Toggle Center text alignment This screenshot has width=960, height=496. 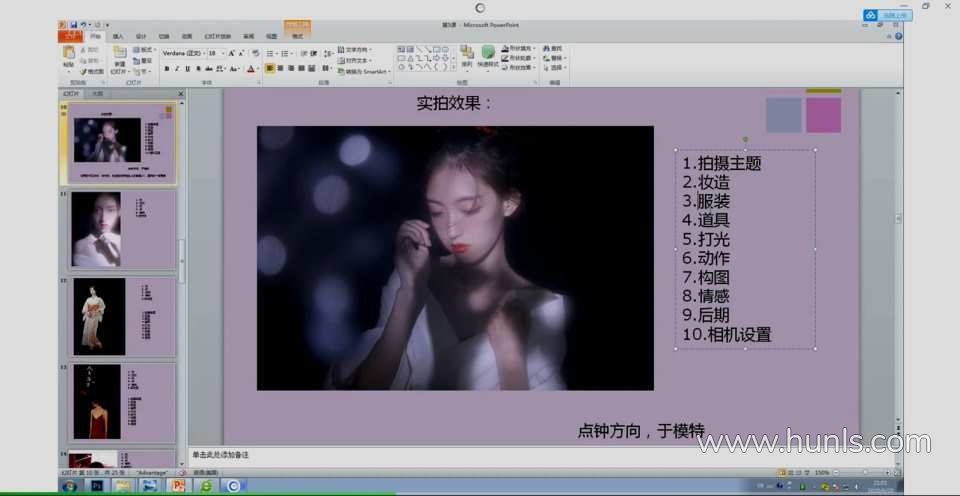click(281, 69)
